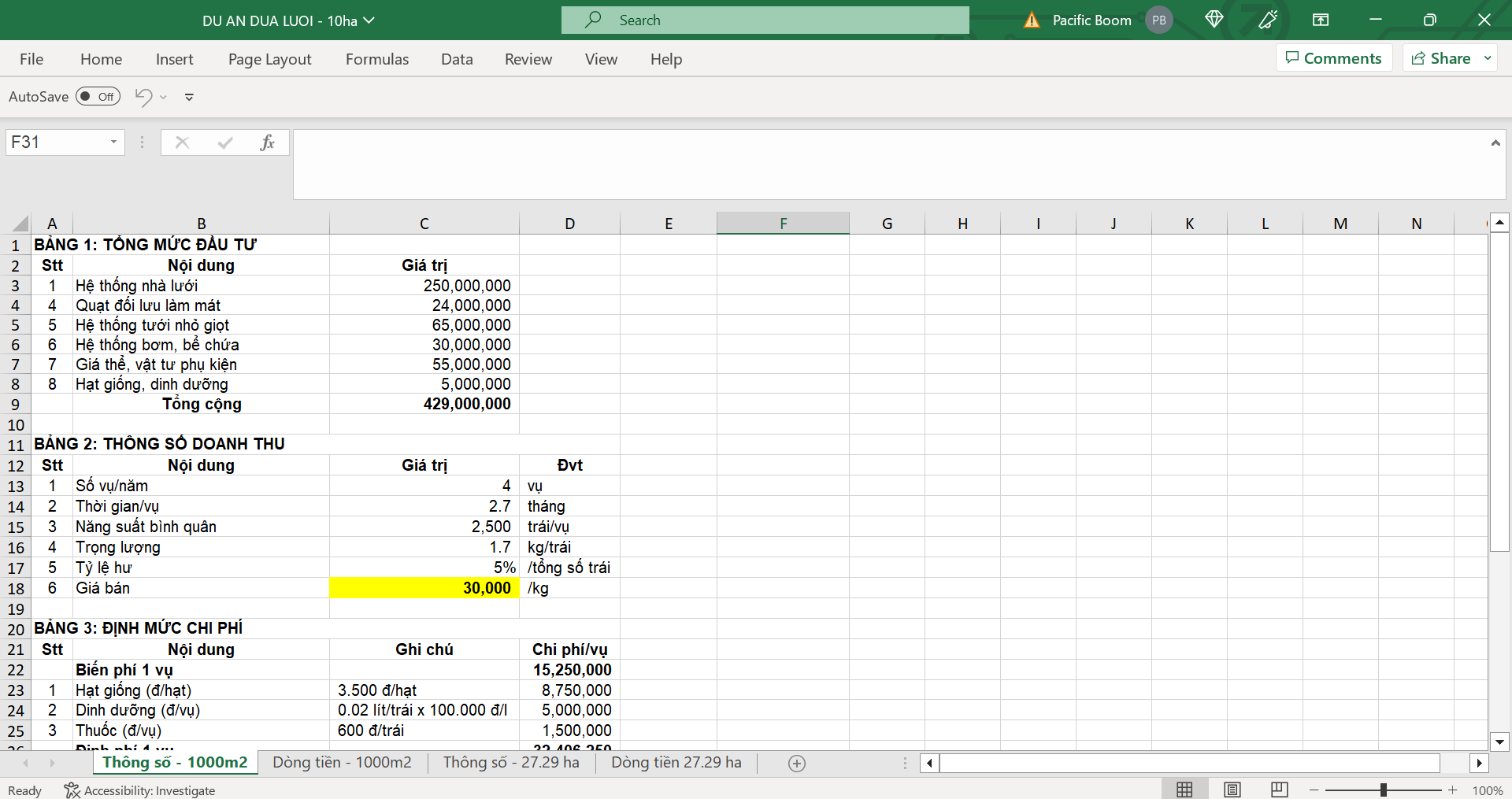This screenshot has width=1512, height=799.
Task: Open the Microsoft Premium diamond icon
Action: 1214,20
